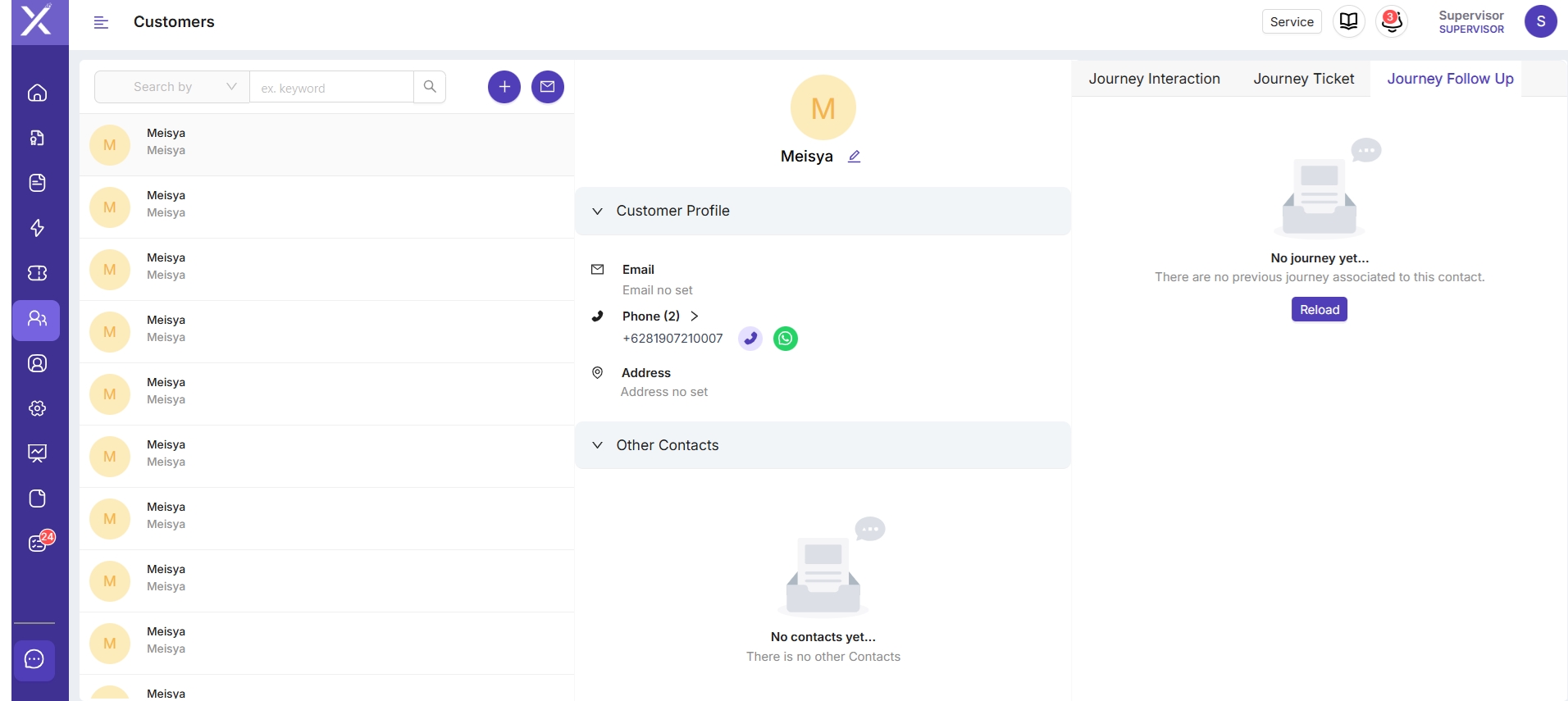Toggle the hamburger menu beside Customers
1568x701 pixels.
click(101, 23)
